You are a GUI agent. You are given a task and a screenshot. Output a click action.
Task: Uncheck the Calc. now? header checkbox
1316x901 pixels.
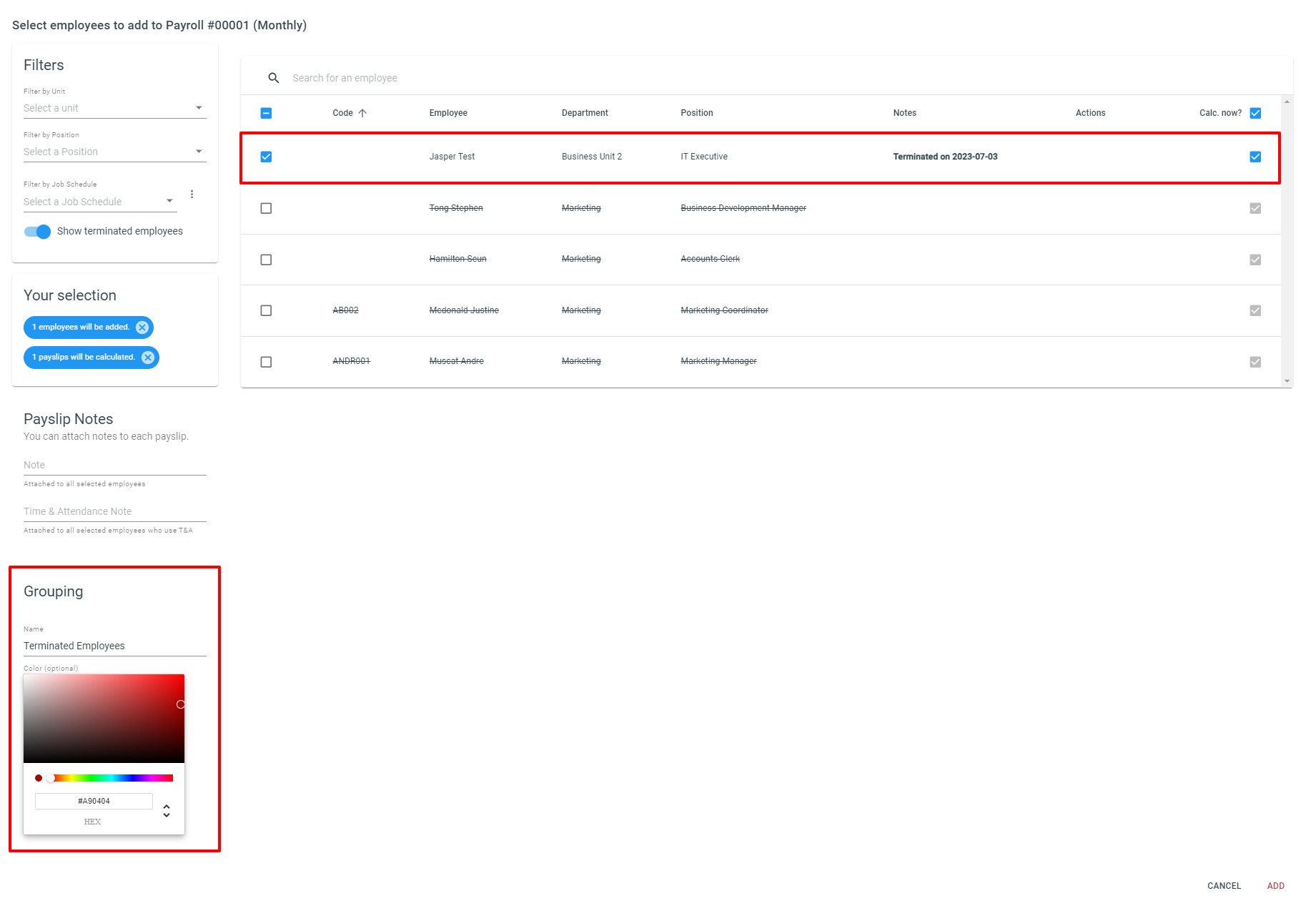(1255, 112)
